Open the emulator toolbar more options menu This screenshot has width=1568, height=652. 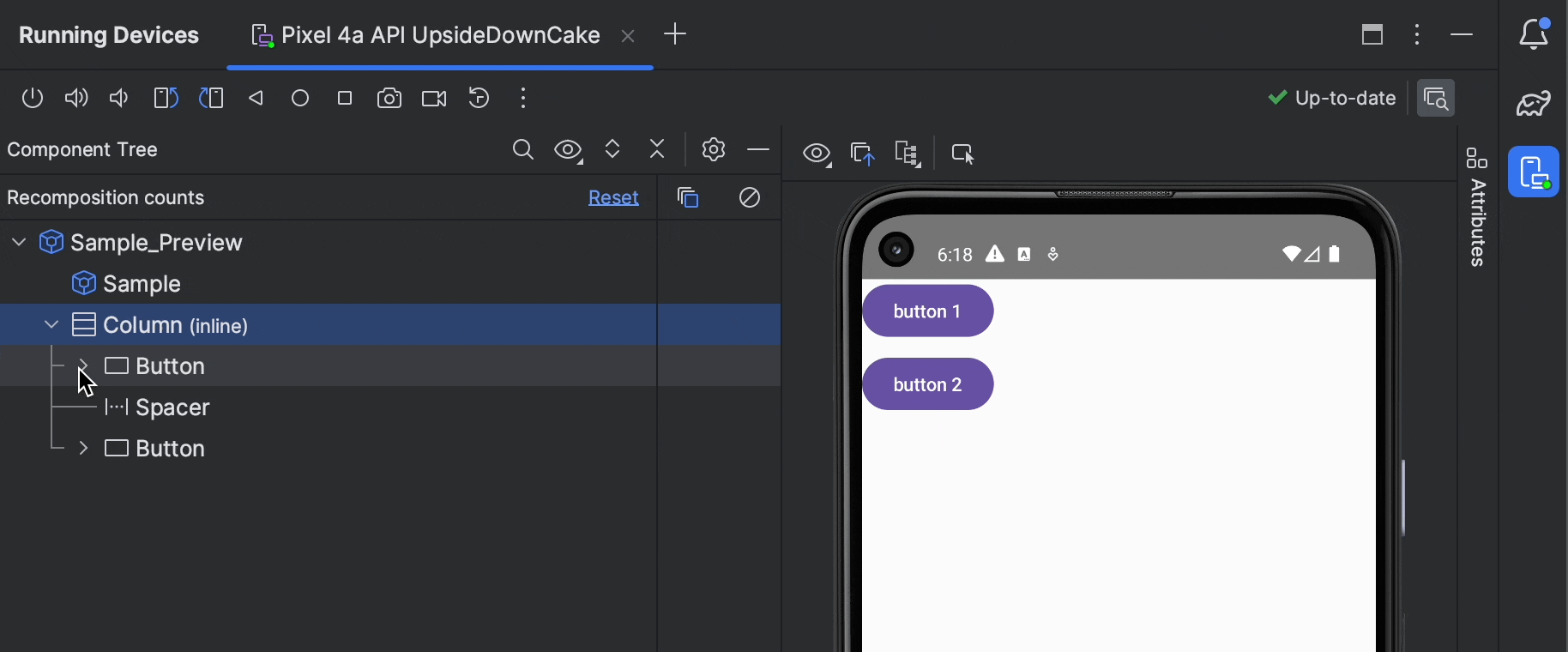click(523, 99)
